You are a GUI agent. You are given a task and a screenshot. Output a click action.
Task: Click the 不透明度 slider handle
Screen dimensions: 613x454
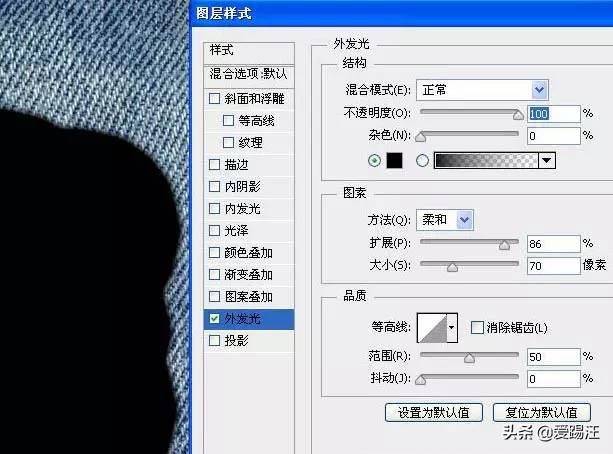(x=518, y=115)
